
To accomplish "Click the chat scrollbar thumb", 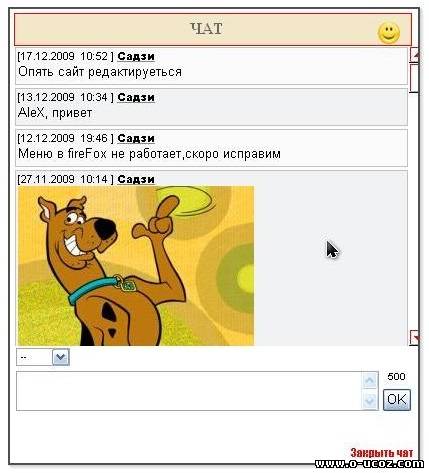I will click(x=414, y=78).
